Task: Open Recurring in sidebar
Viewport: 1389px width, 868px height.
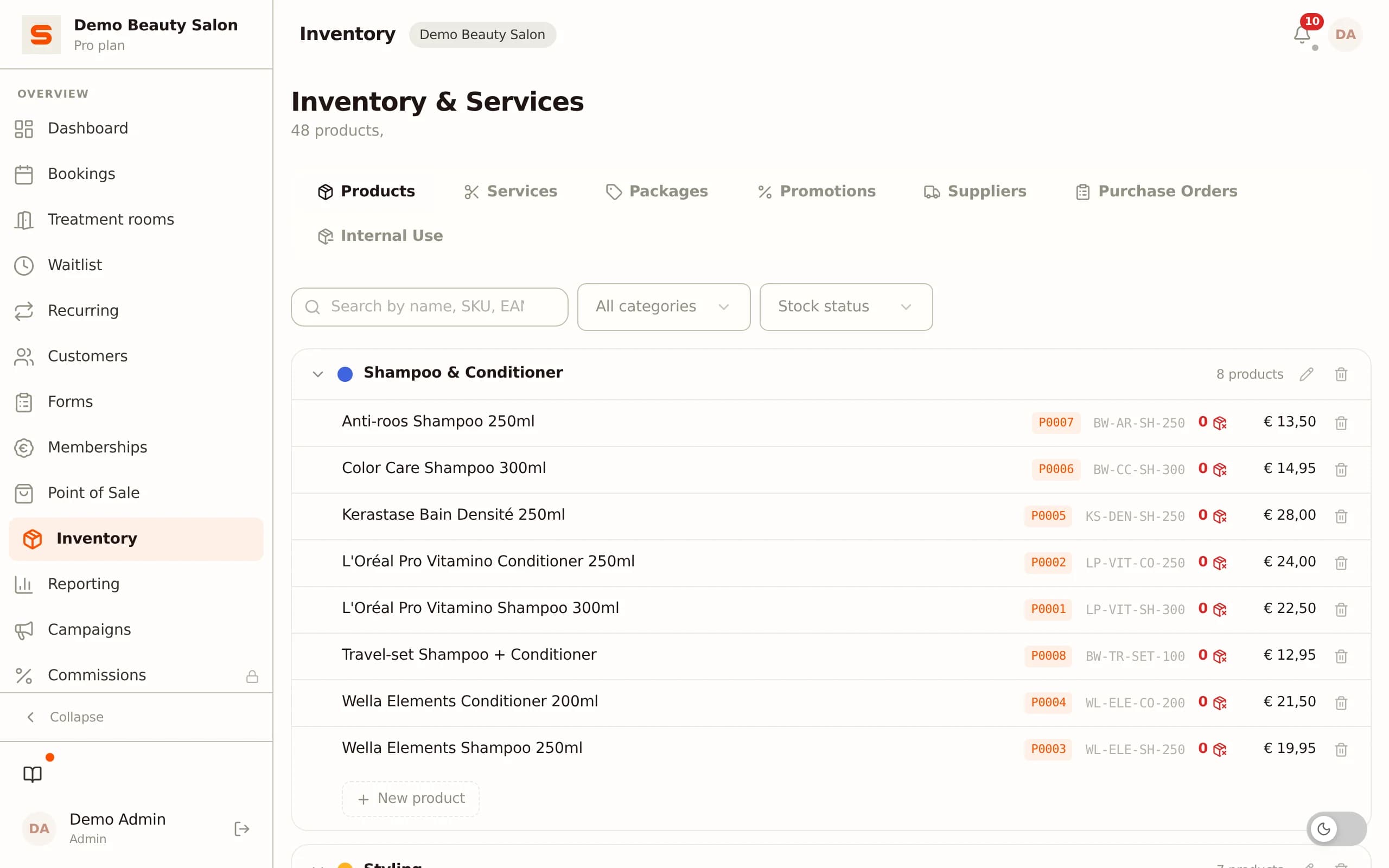Action: [x=136, y=310]
